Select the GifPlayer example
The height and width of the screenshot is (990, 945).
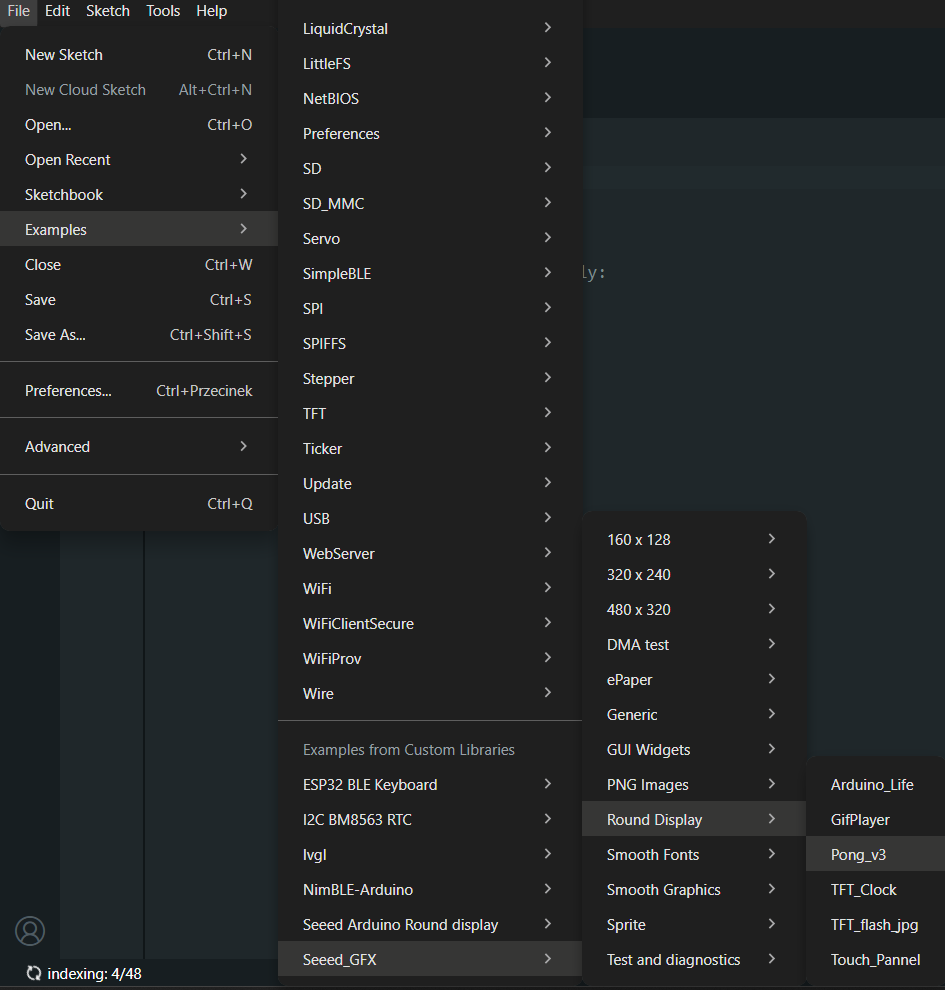pyautogui.click(x=860, y=819)
